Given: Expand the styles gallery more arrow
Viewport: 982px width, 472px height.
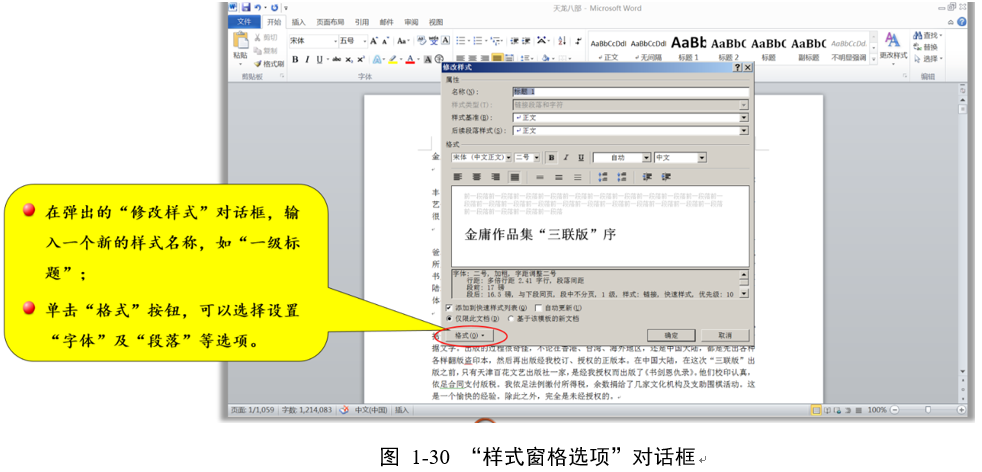Looking at the screenshot, I should pos(873,58).
